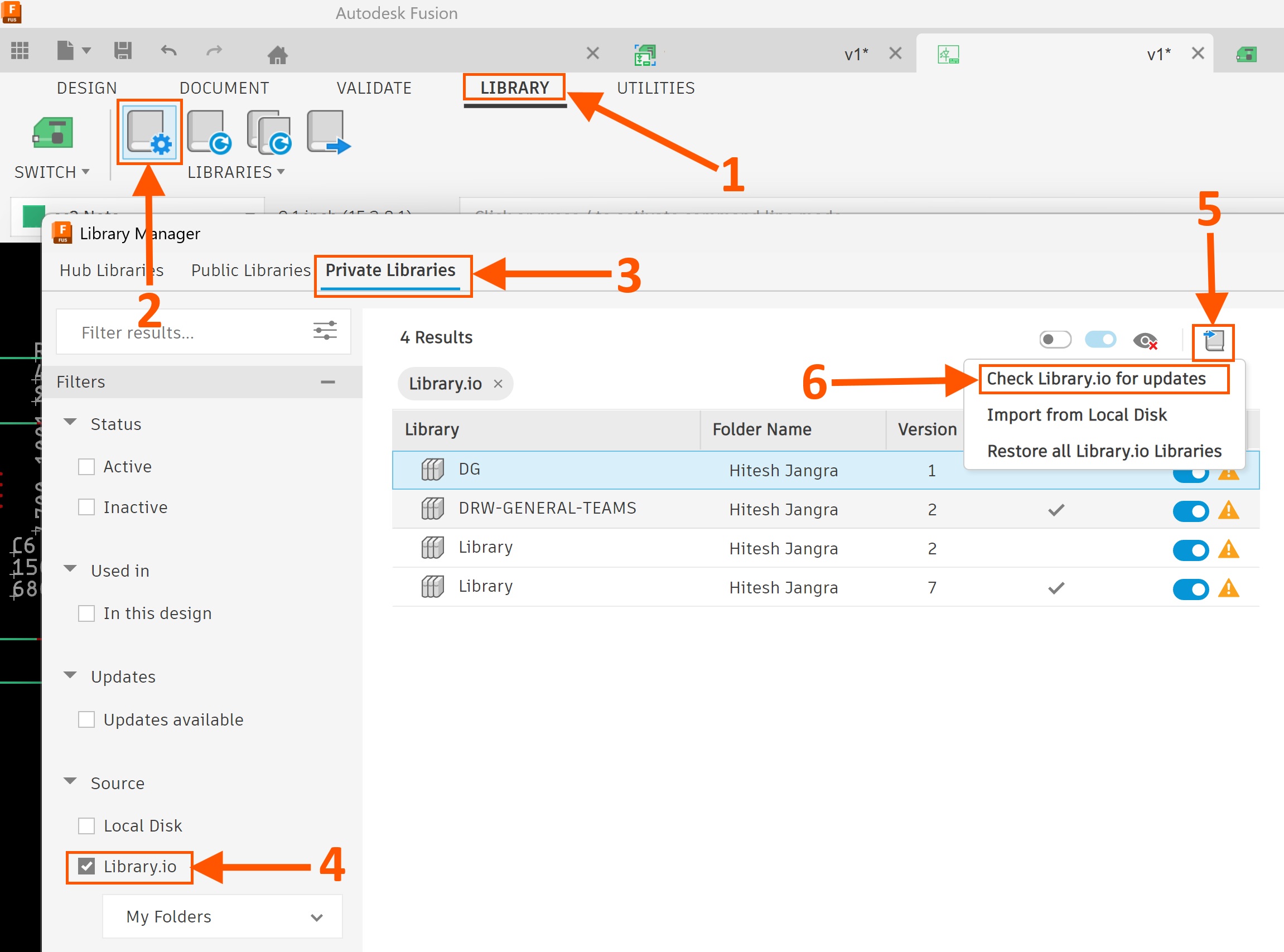The height and width of the screenshot is (952, 1284).
Task: Select Check Library.io for updates
Action: pyautogui.click(x=1096, y=379)
